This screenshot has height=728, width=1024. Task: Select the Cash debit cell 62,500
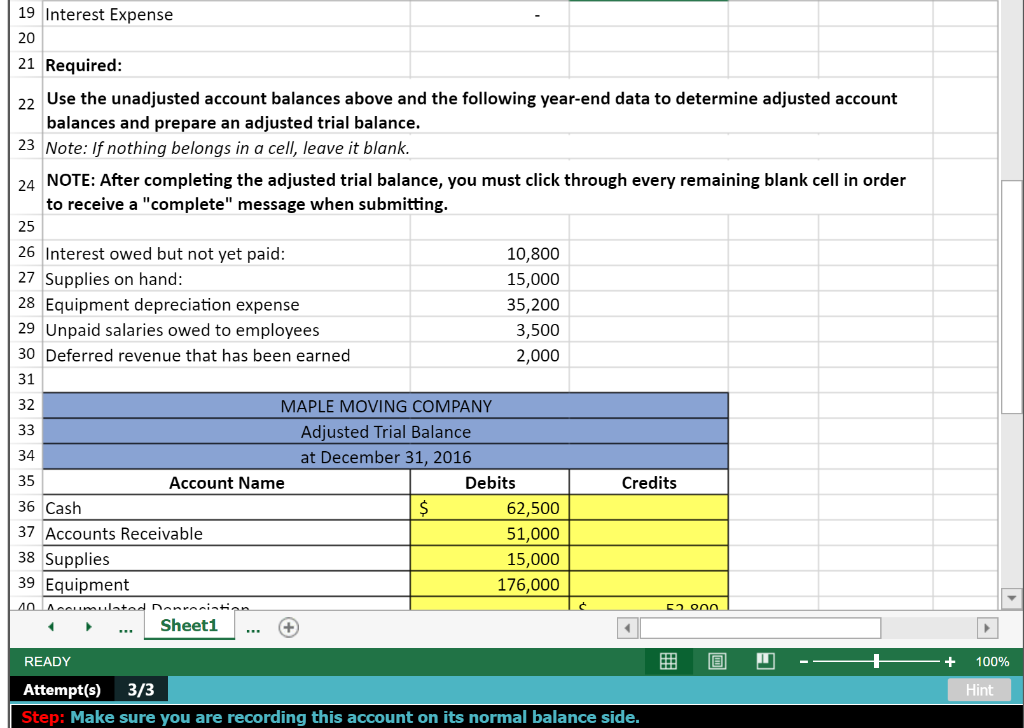(490, 508)
